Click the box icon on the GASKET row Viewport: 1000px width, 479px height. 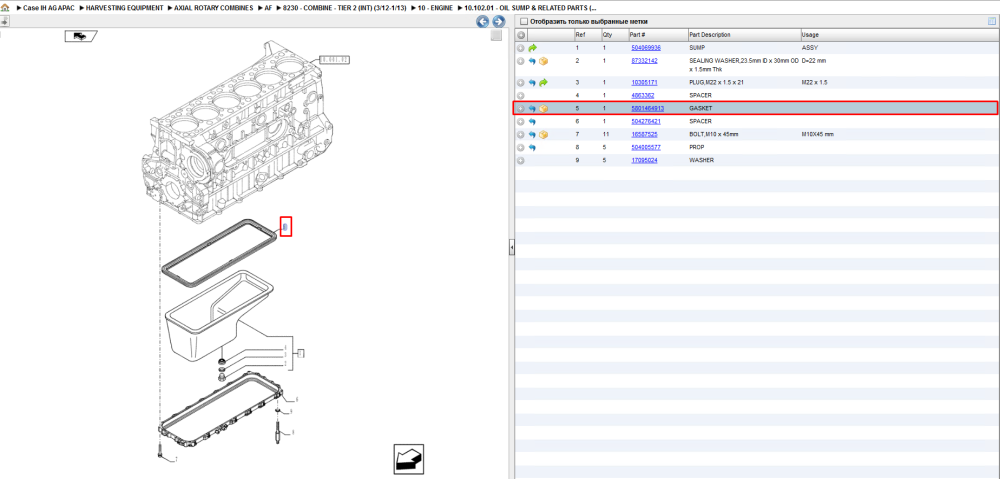pyautogui.click(x=543, y=108)
